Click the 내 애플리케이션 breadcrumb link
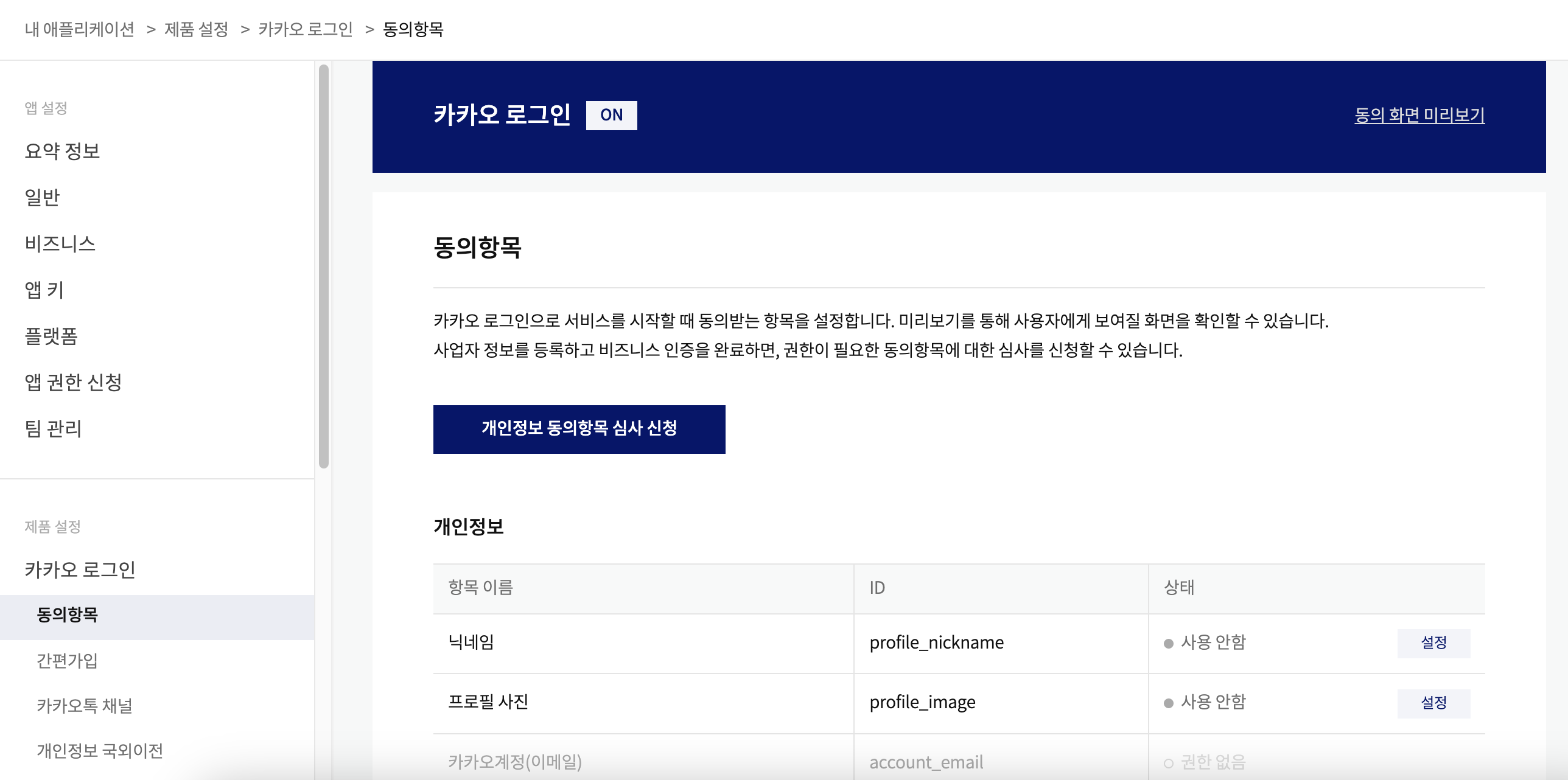This screenshot has width=1568, height=780. [79, 29]
